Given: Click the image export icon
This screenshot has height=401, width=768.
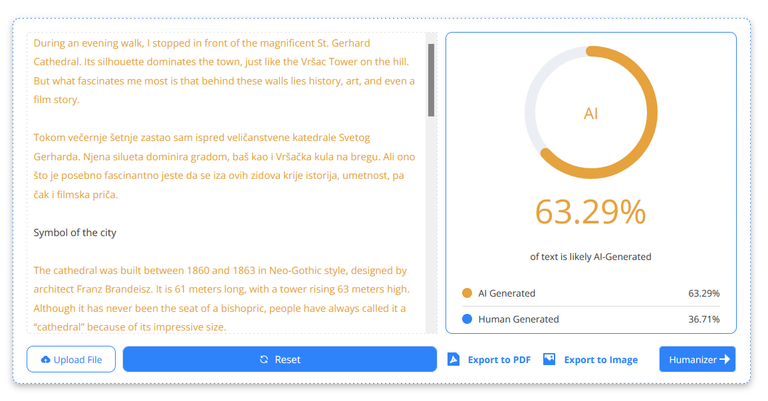Looking at the screenshot, I should pos(549,359).
